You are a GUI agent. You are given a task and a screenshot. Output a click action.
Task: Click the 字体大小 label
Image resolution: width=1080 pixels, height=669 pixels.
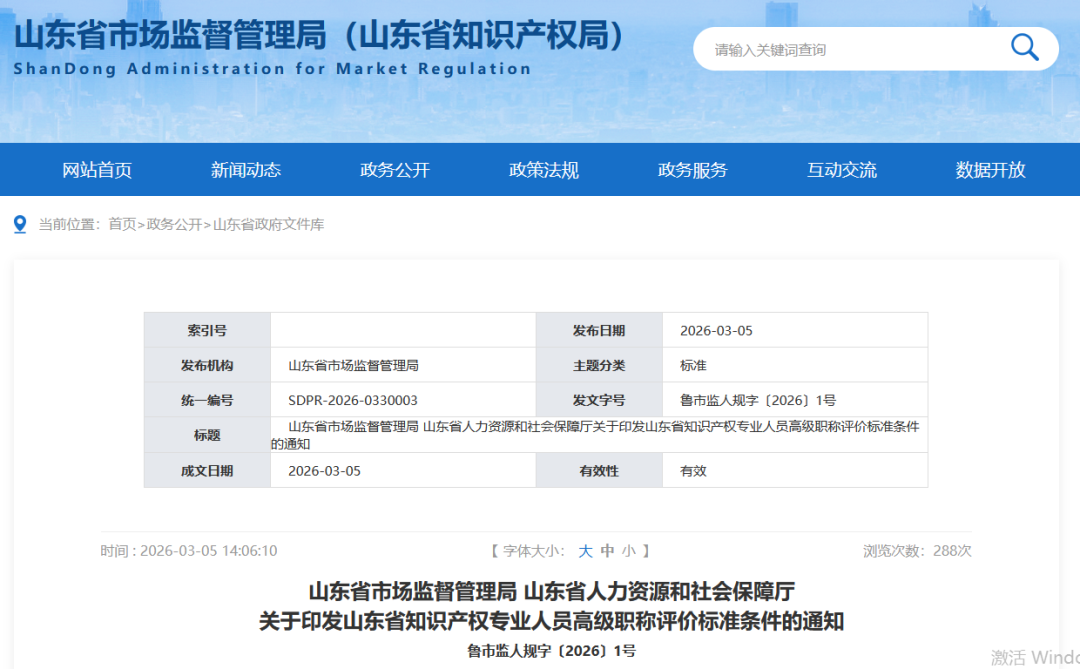click(533, 550)
